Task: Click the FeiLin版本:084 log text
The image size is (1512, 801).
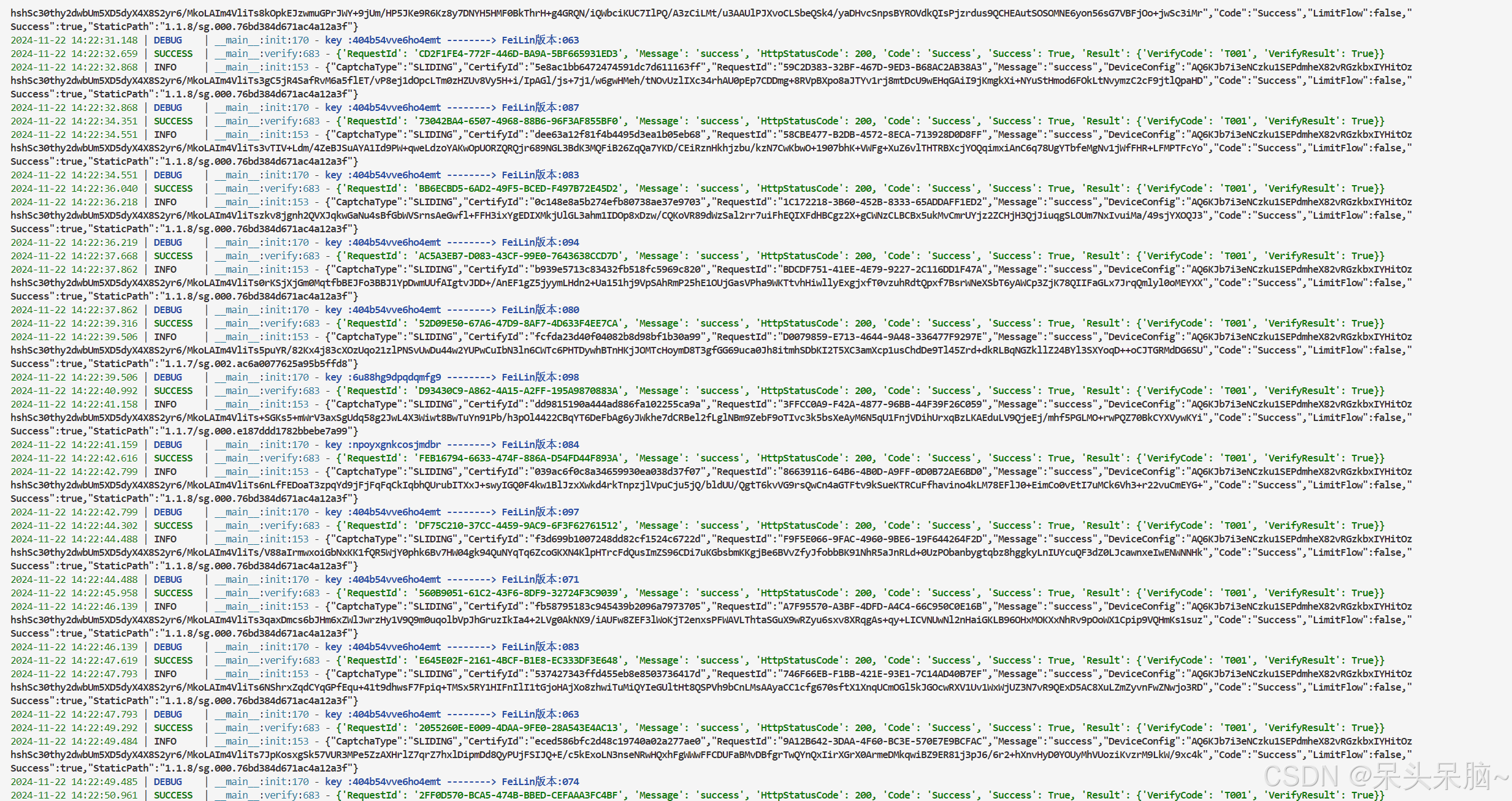Action: click(x=540, y=445)
